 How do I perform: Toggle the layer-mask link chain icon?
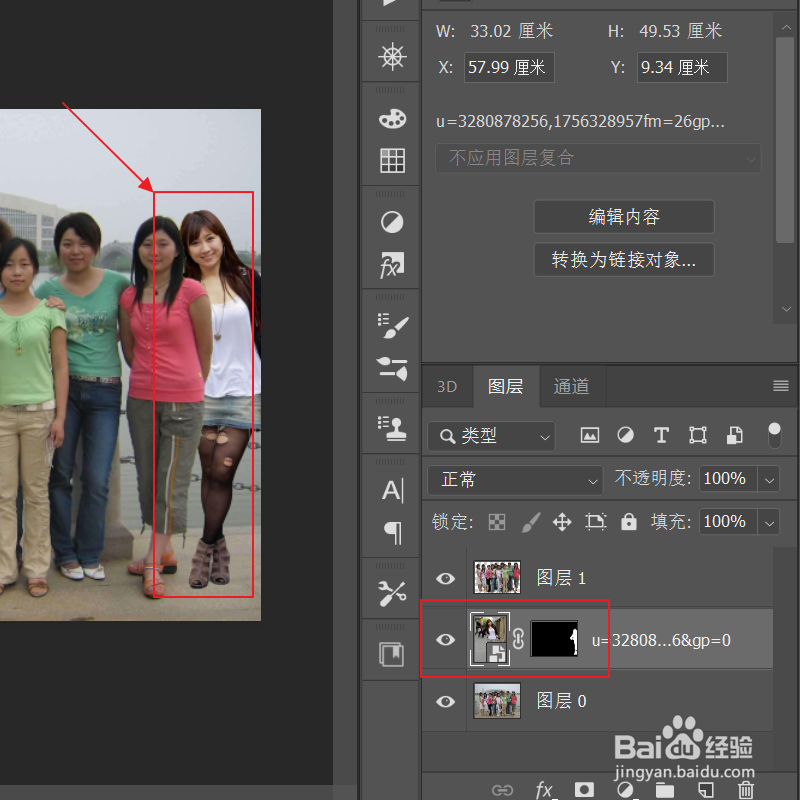[518, 639]
